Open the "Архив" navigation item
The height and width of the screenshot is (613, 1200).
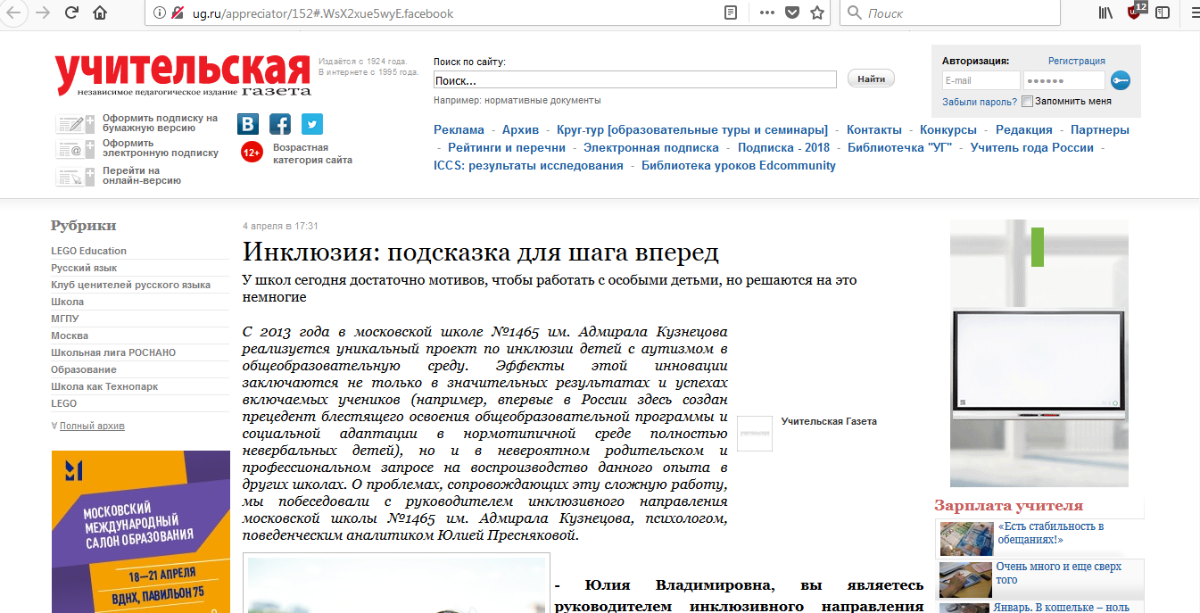tap(520, 130)
